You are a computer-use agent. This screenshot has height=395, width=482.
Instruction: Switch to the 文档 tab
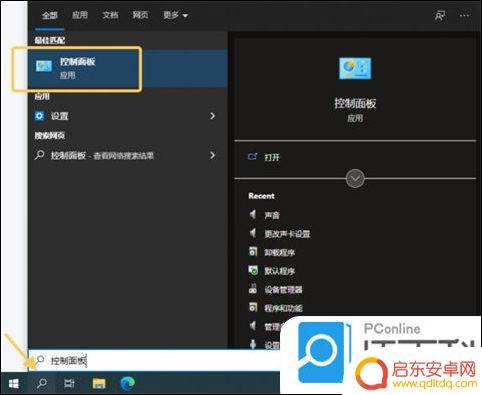tap(110, 15)
